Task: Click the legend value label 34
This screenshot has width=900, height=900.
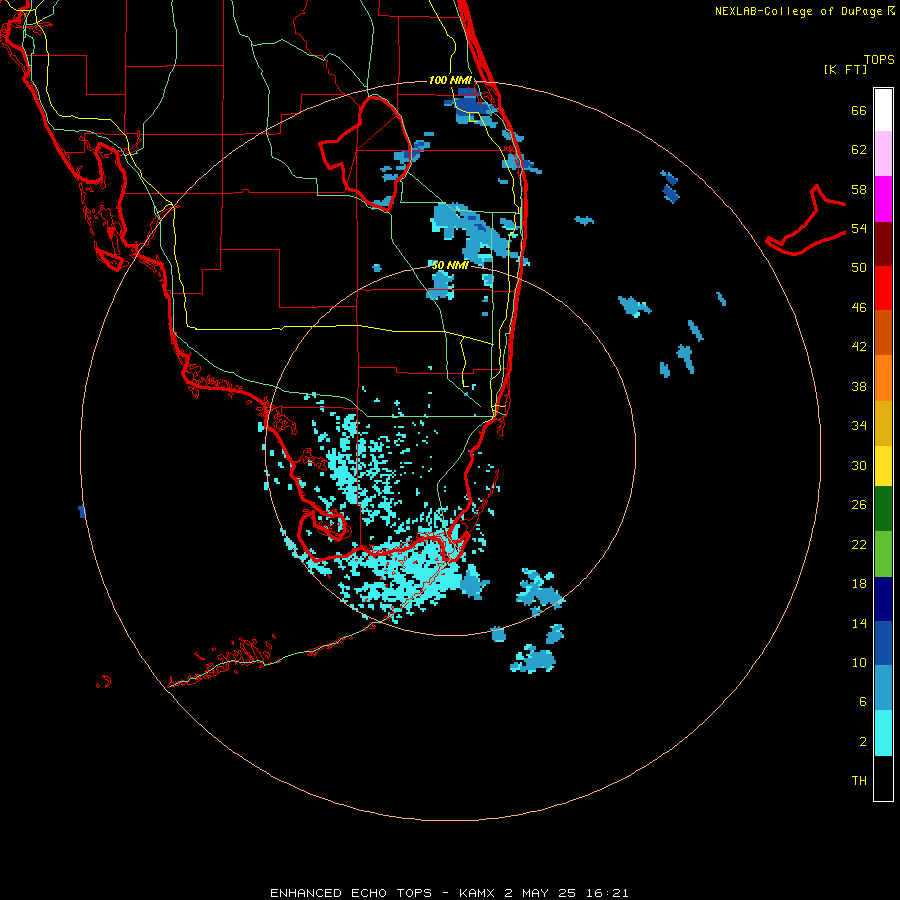Action: (859, 425)
